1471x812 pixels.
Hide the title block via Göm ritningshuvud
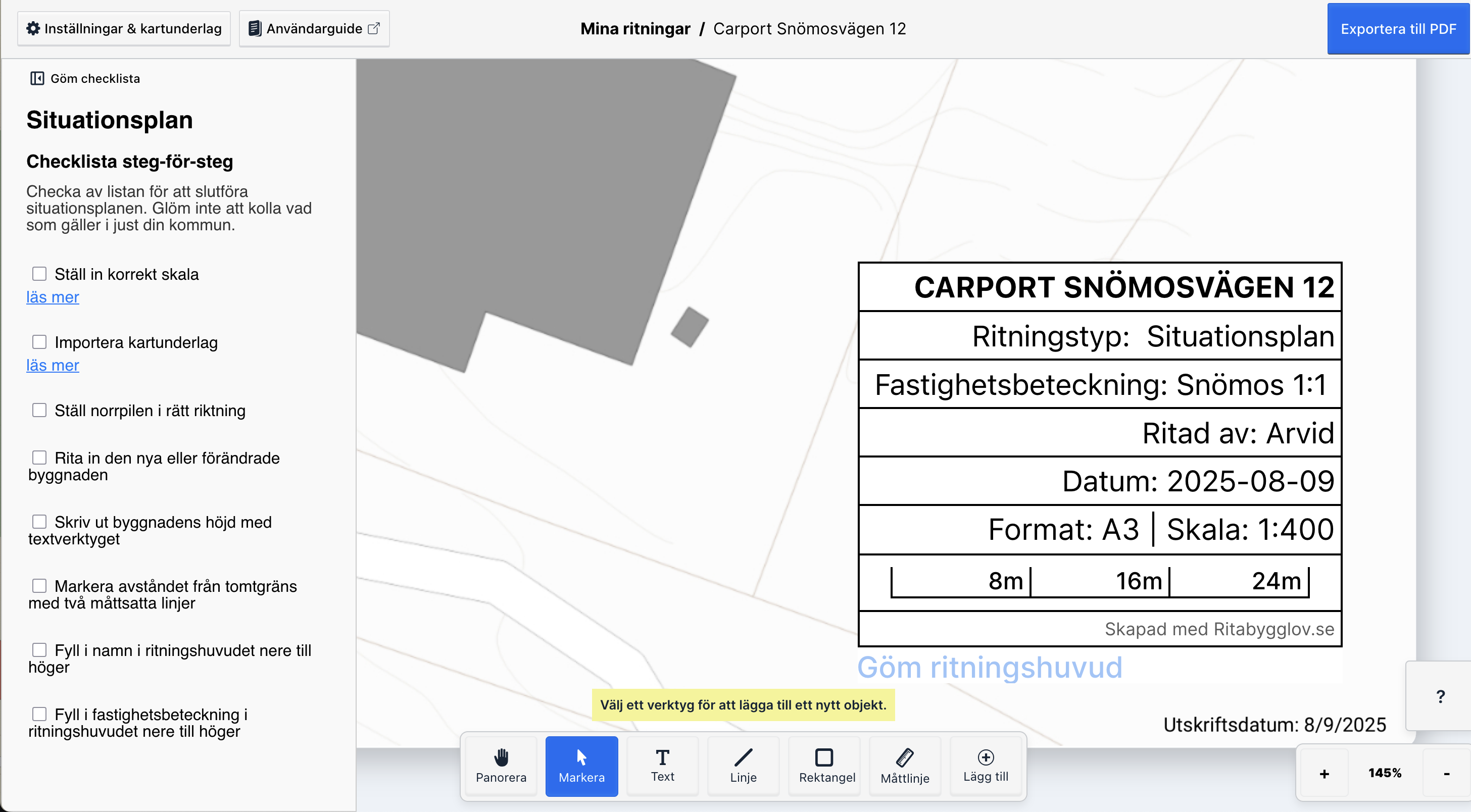click(x=990, y=667)
